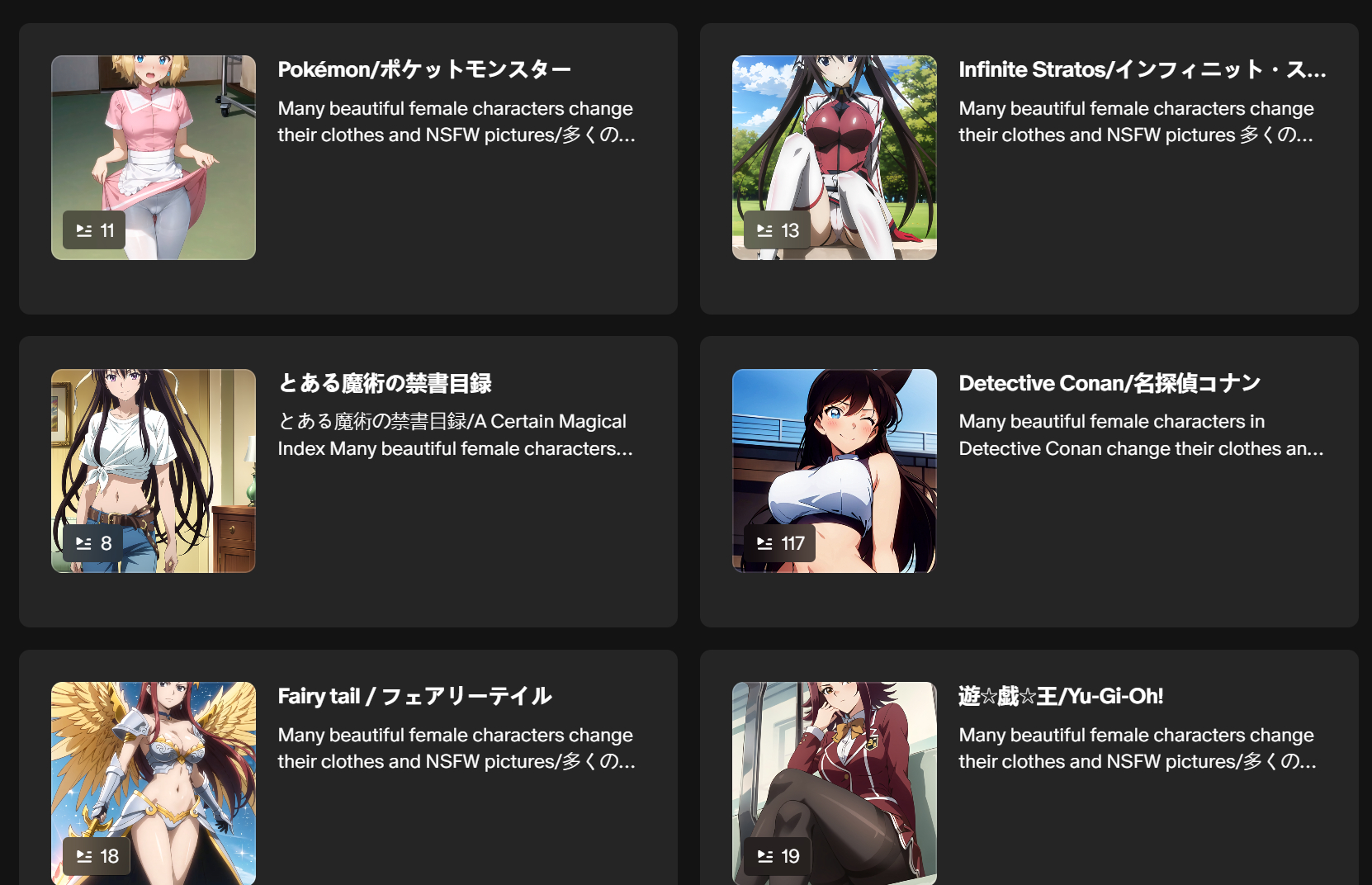Open the "遊☆戯☆王/Yu-Gi-Oh!" title link

click(1061, 696)
